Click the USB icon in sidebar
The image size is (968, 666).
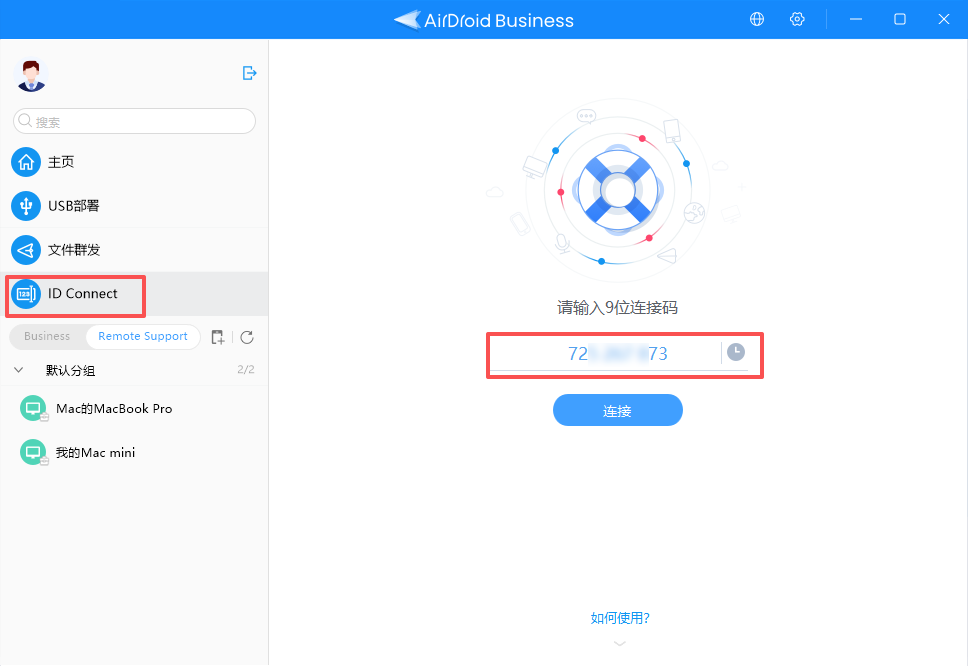[26, 206]
